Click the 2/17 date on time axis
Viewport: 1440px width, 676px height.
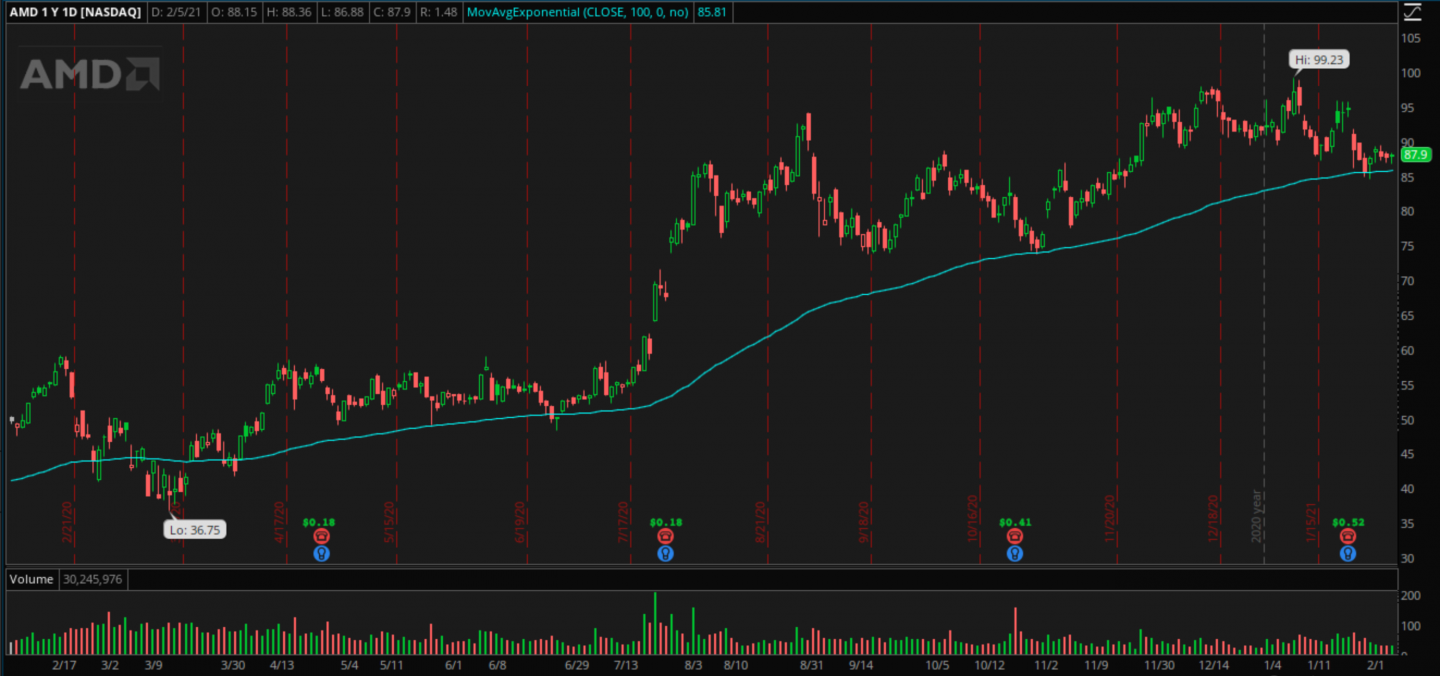[65, 665]
